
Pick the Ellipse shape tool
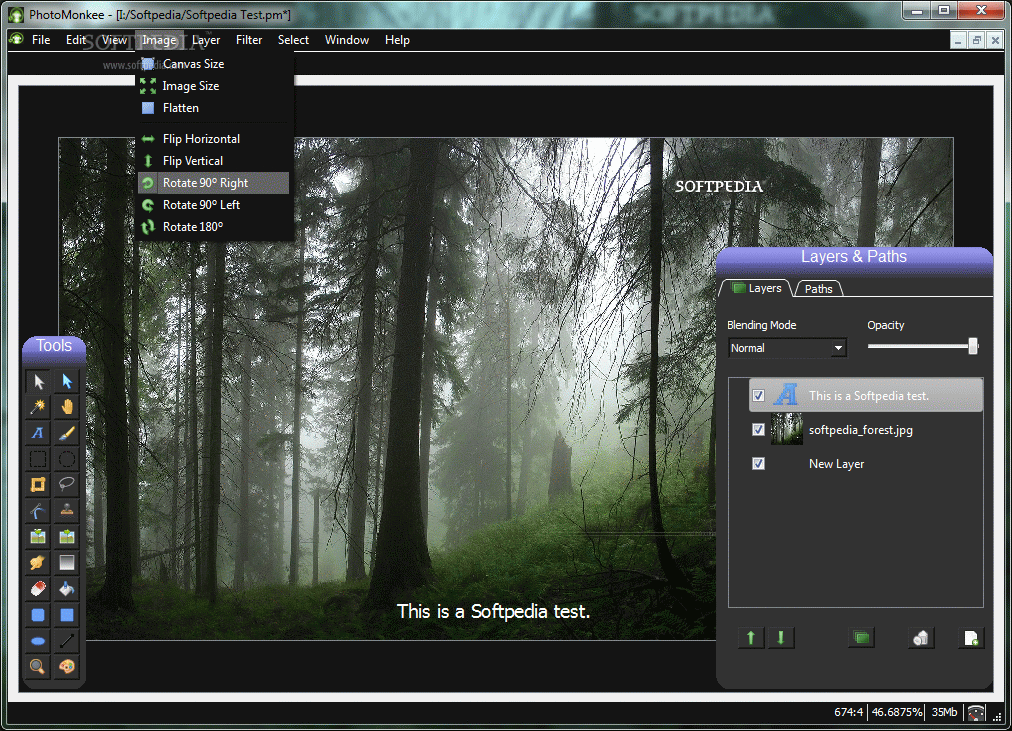pyautogui.click(x=38, y=641)
